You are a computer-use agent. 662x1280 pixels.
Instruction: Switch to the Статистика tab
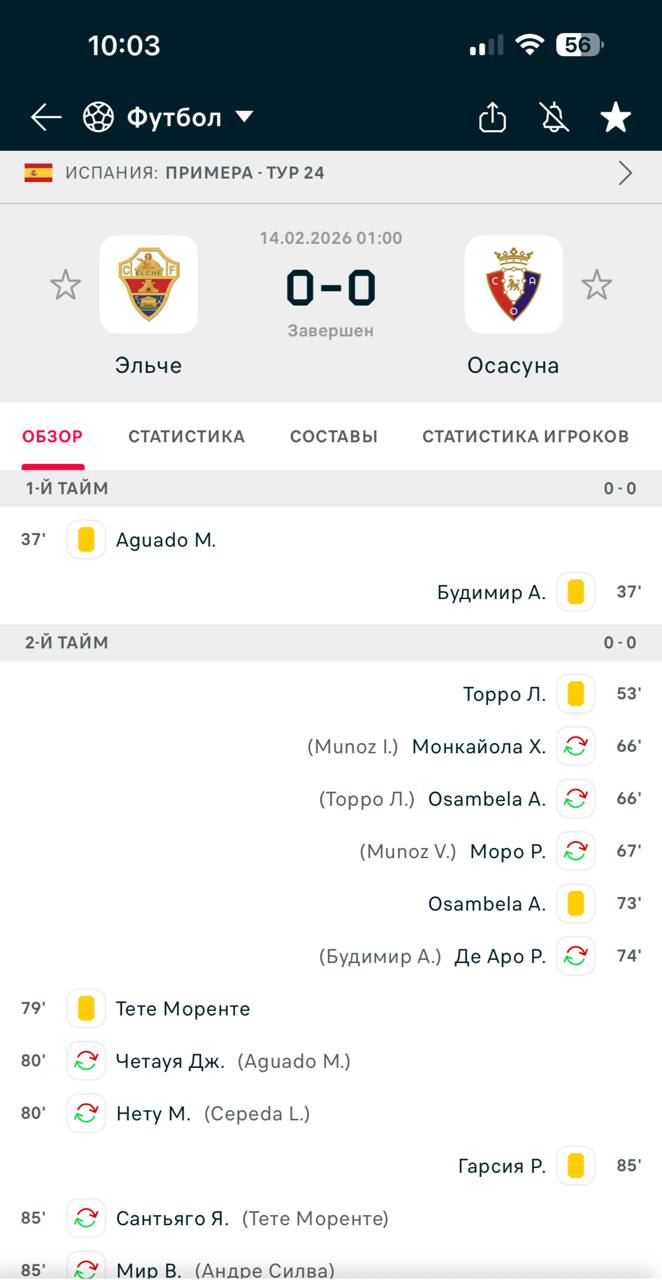coord(186,436)
